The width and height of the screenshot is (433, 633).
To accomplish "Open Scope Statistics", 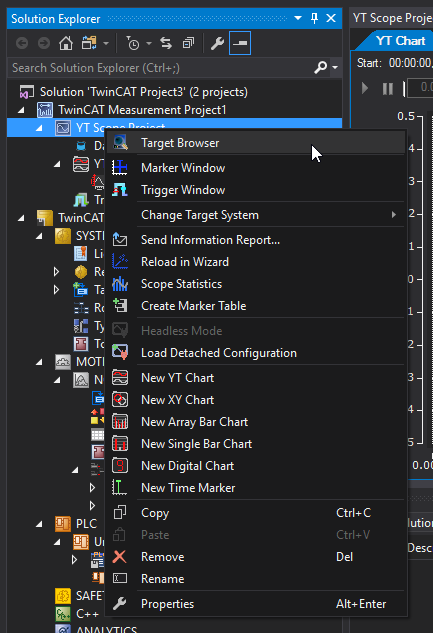I will 255,284.
